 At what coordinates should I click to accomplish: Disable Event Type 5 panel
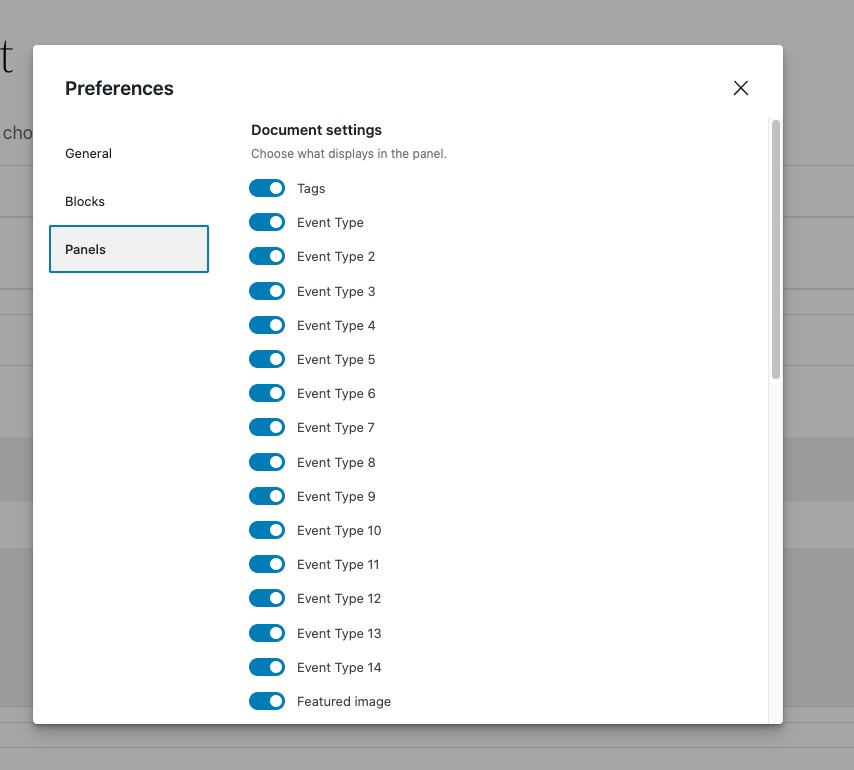point(267,359)
